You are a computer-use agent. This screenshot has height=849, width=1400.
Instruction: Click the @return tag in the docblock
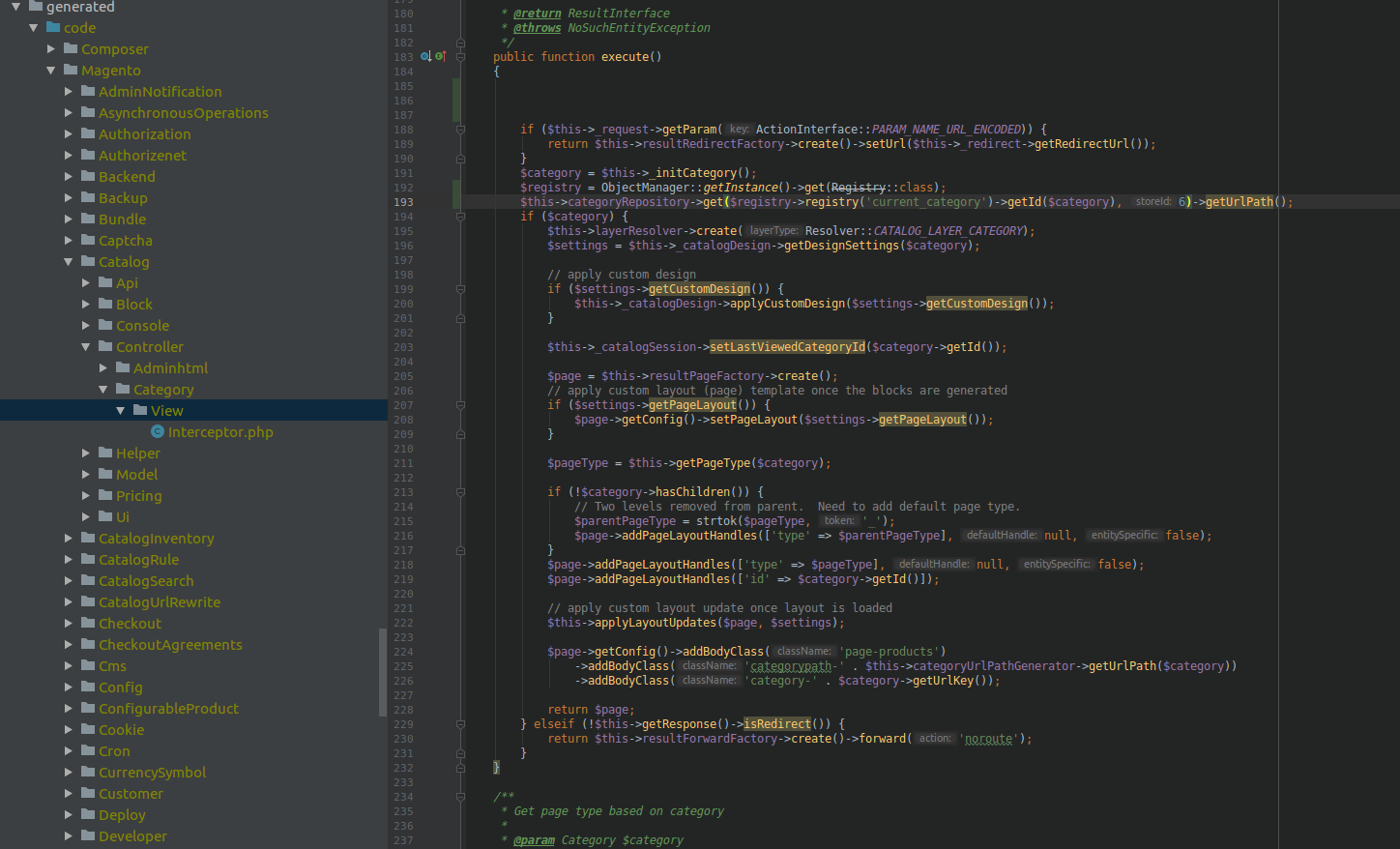(x=538, y=14)
